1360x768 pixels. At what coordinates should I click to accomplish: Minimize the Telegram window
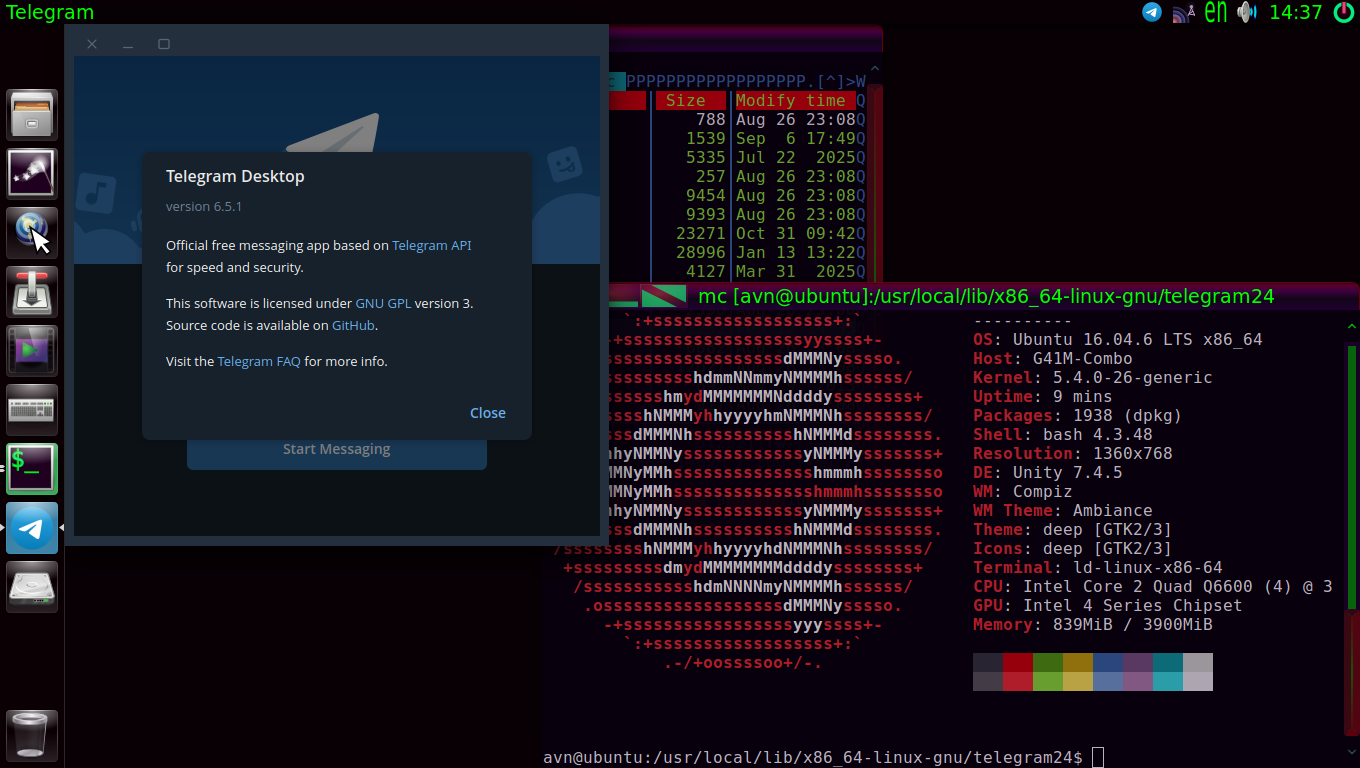pos(128,44)
